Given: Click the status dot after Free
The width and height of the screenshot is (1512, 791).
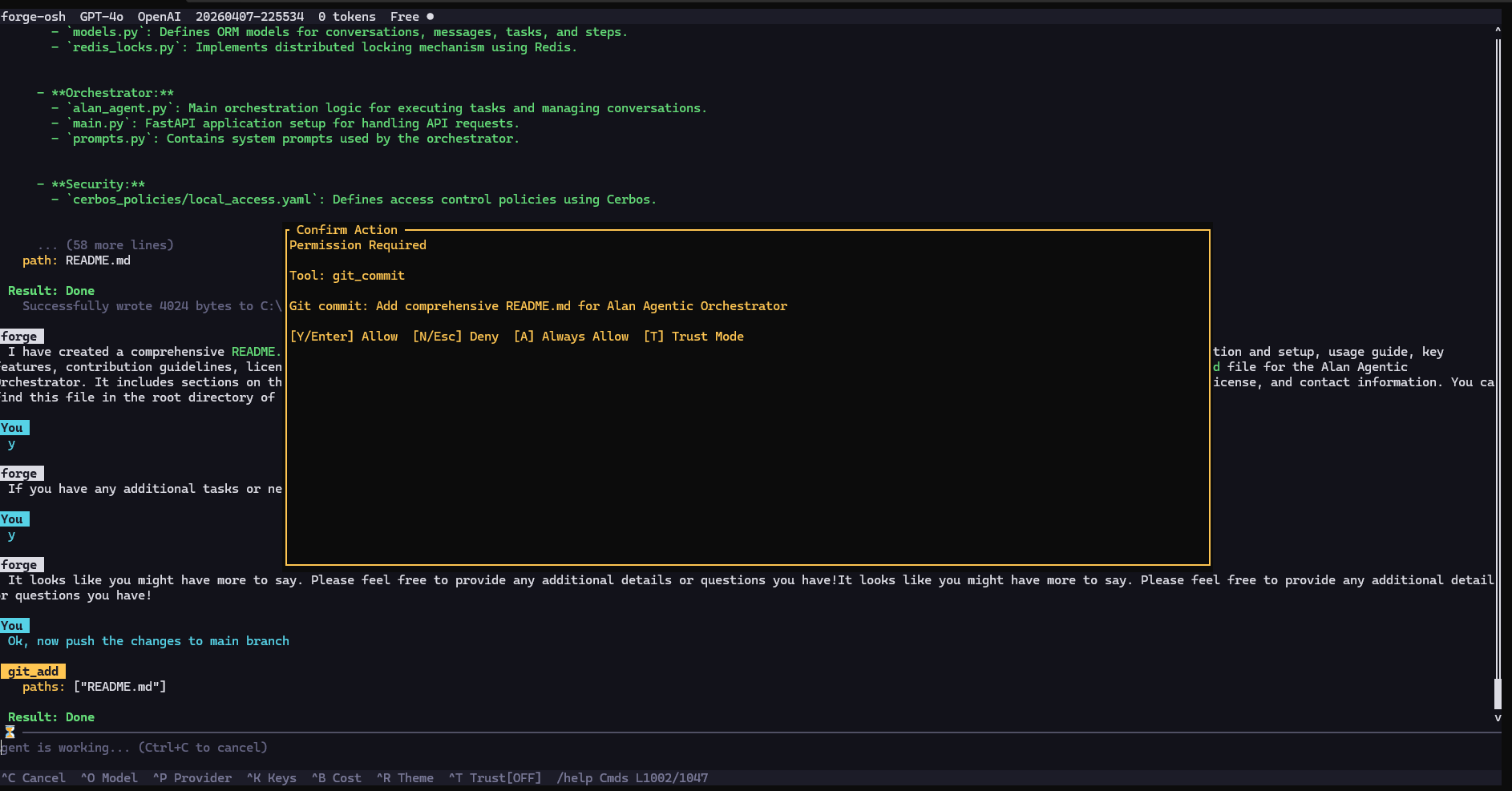Looking at the screenshot, I should 431,16.
